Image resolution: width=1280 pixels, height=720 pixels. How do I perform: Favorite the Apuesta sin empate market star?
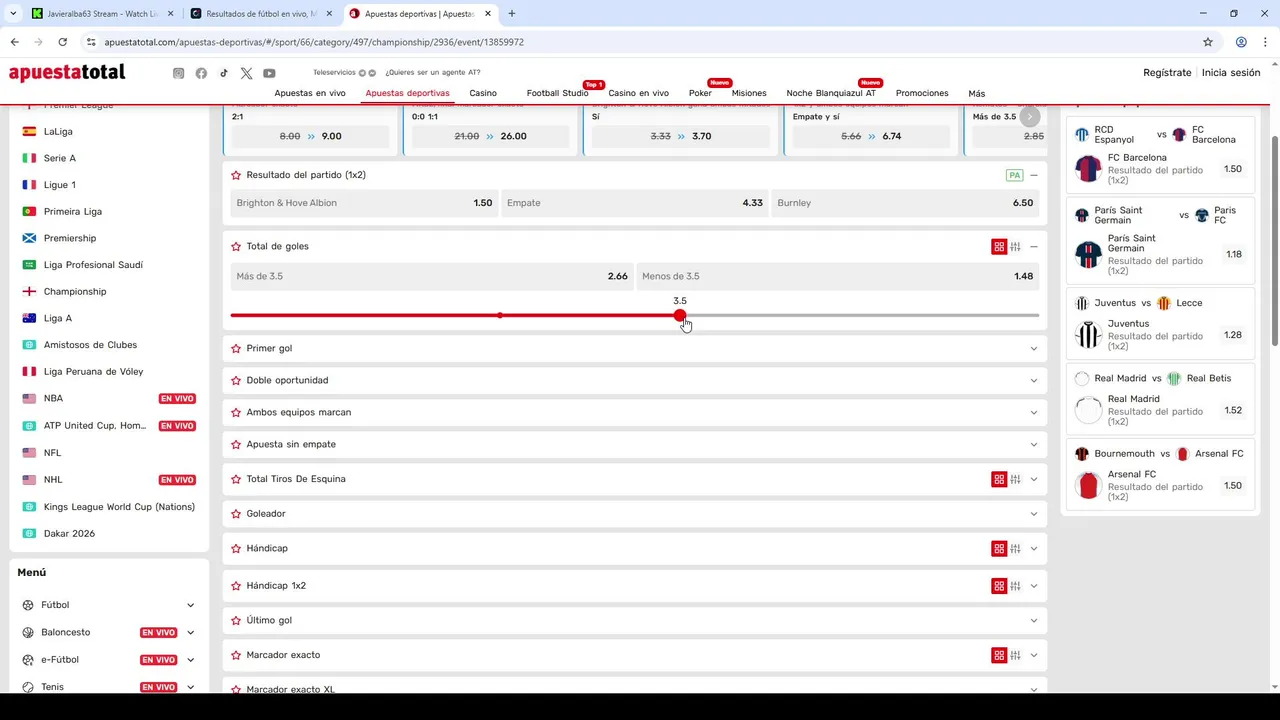coord(236,444)
